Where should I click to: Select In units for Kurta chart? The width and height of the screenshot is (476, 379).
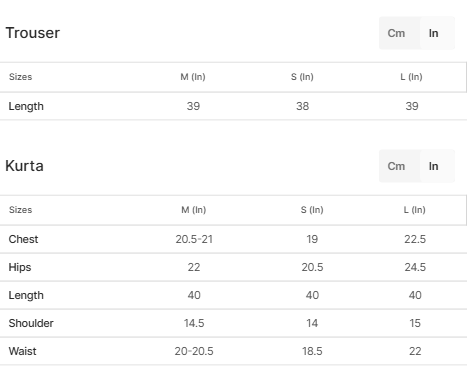tap(434, 166)
